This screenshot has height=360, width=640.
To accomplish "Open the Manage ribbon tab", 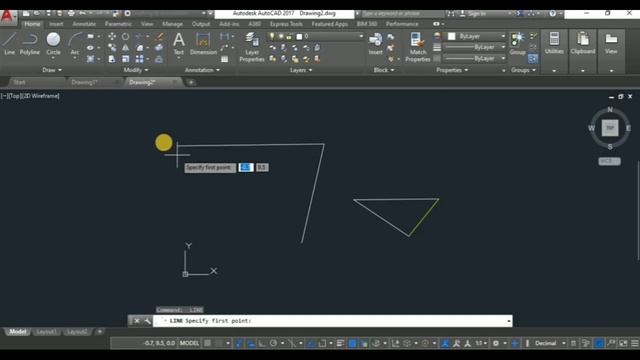I will [172, 24].
